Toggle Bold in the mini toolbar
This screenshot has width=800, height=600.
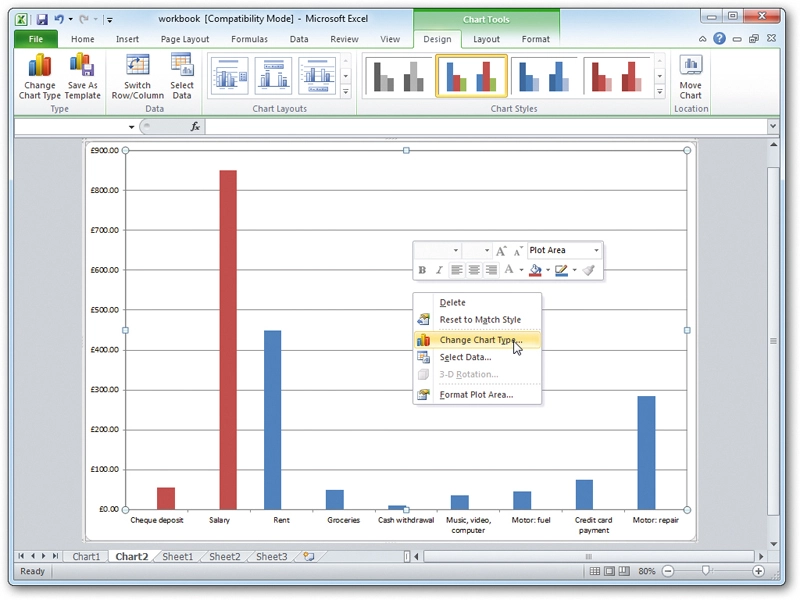click(422, 270)
